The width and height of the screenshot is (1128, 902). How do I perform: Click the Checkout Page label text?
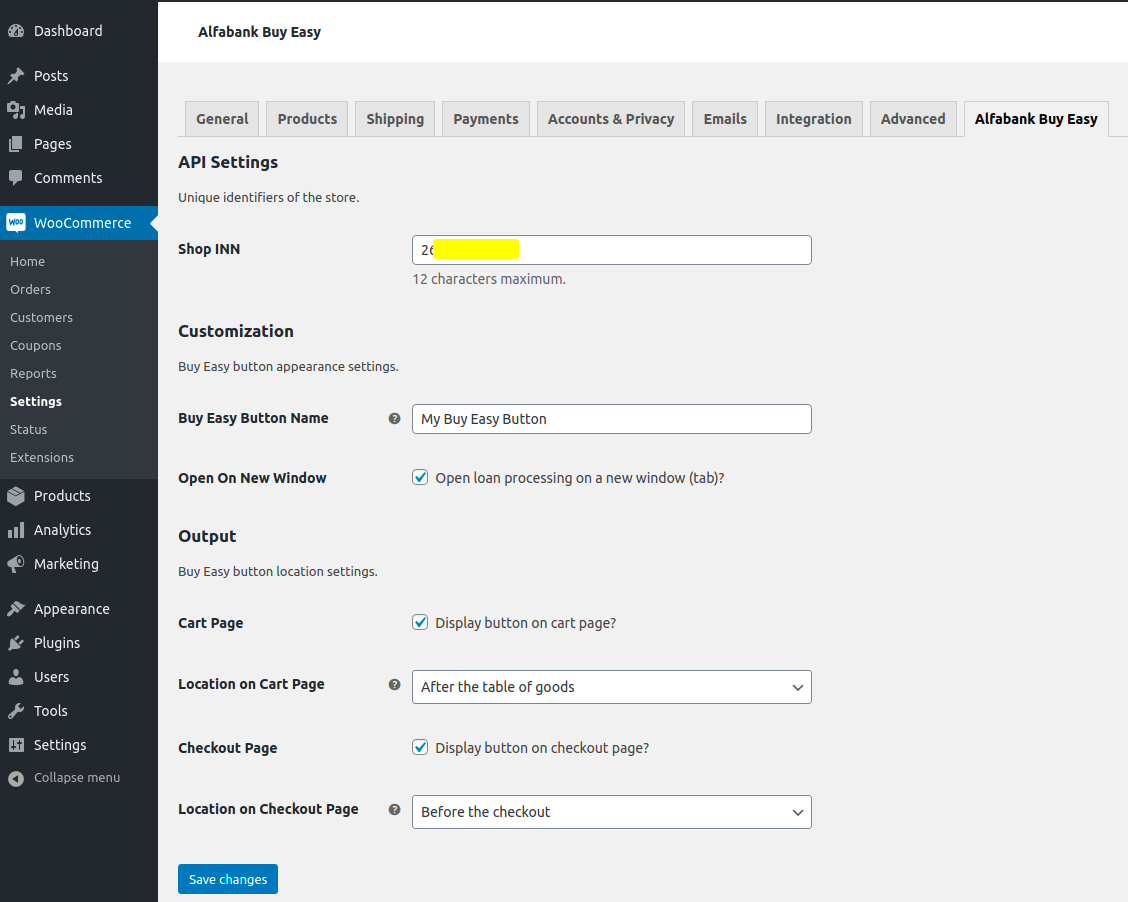click(227, 748)
